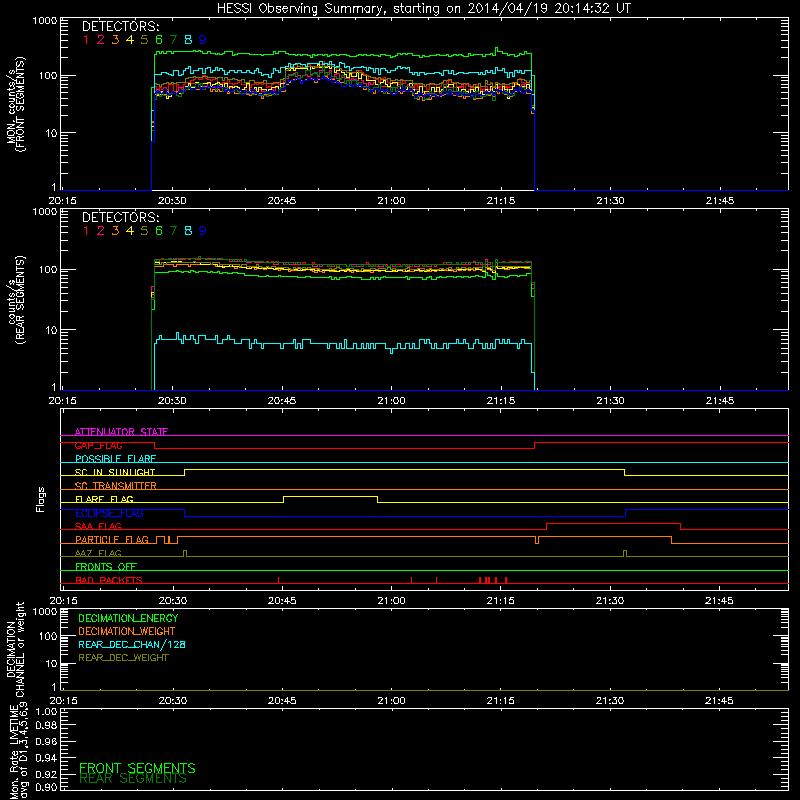Image resolution: width=800 pixels, height=800 pixels.
Task: Select detector 2 in rear segments legend
Action: [x=101, y=231]
